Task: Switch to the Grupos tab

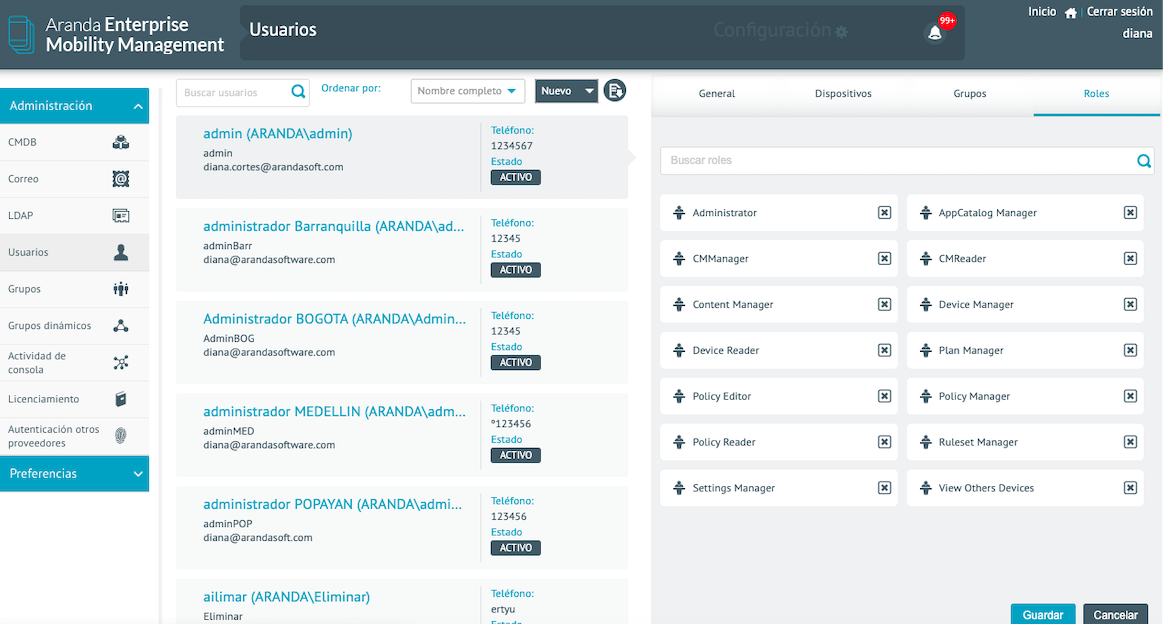Action: coord(969,94)
